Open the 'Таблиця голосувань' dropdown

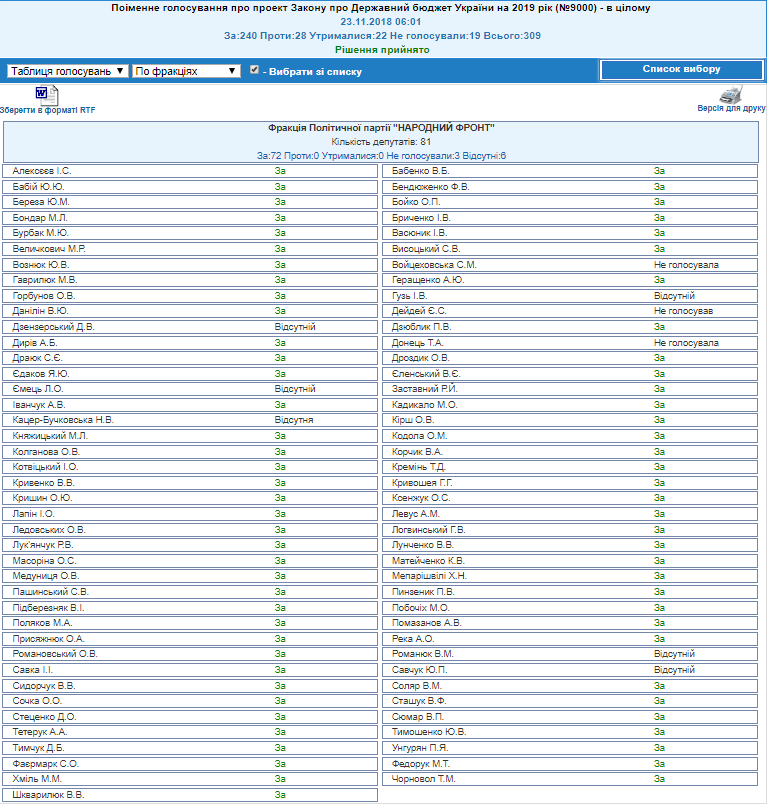point(67,72)
